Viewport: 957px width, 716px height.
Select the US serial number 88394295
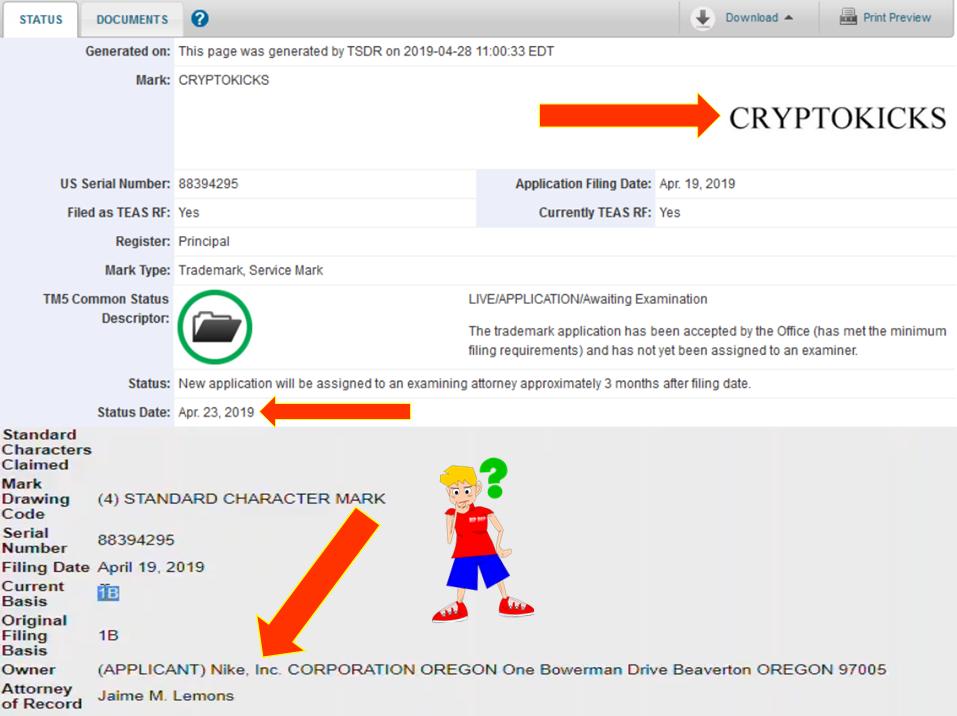(x=208, y=184)
